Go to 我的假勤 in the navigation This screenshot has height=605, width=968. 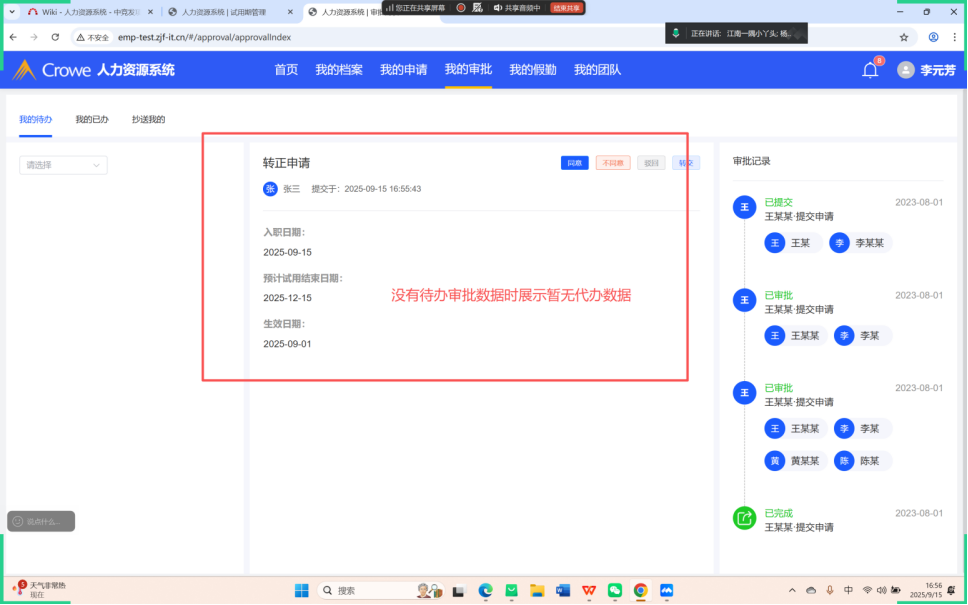tap(532, 70)
